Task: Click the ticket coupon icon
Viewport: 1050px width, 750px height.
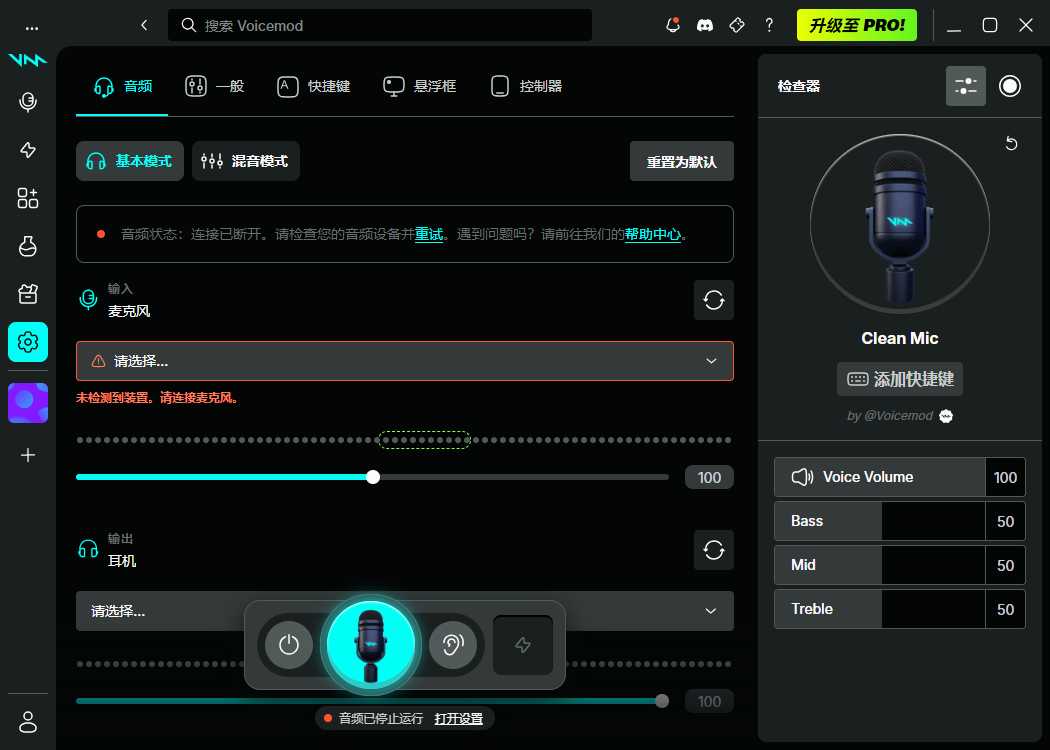Action: point(737,25)
